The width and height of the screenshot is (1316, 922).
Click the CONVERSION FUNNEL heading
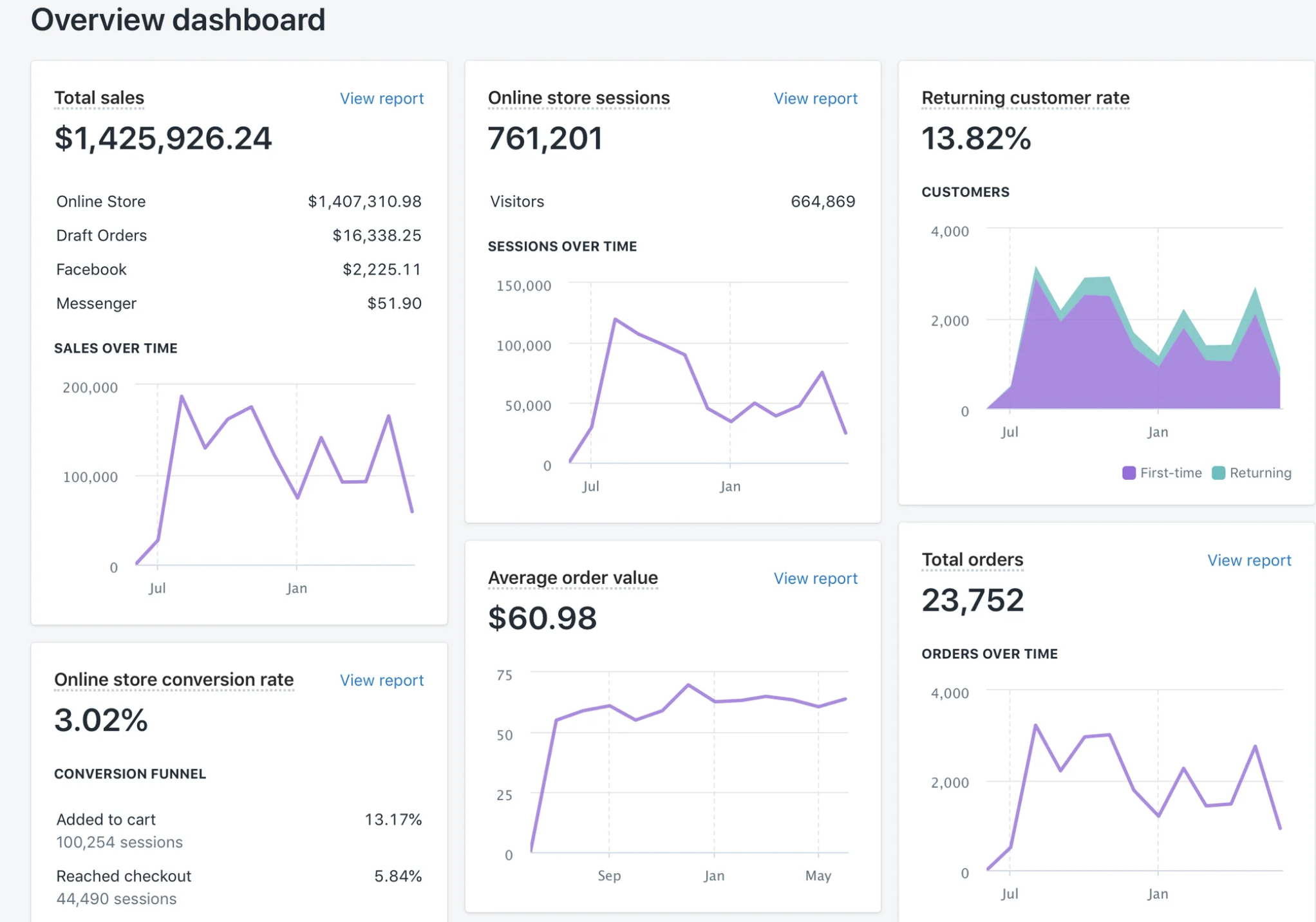pyautogui.click(x=130, y=774)
